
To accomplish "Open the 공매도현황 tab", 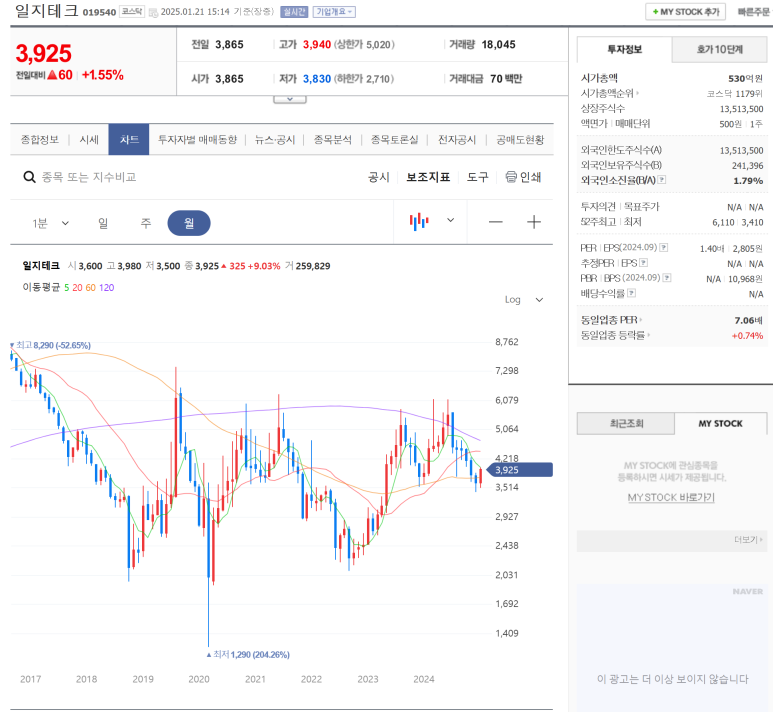I will (x=520, y=140).
